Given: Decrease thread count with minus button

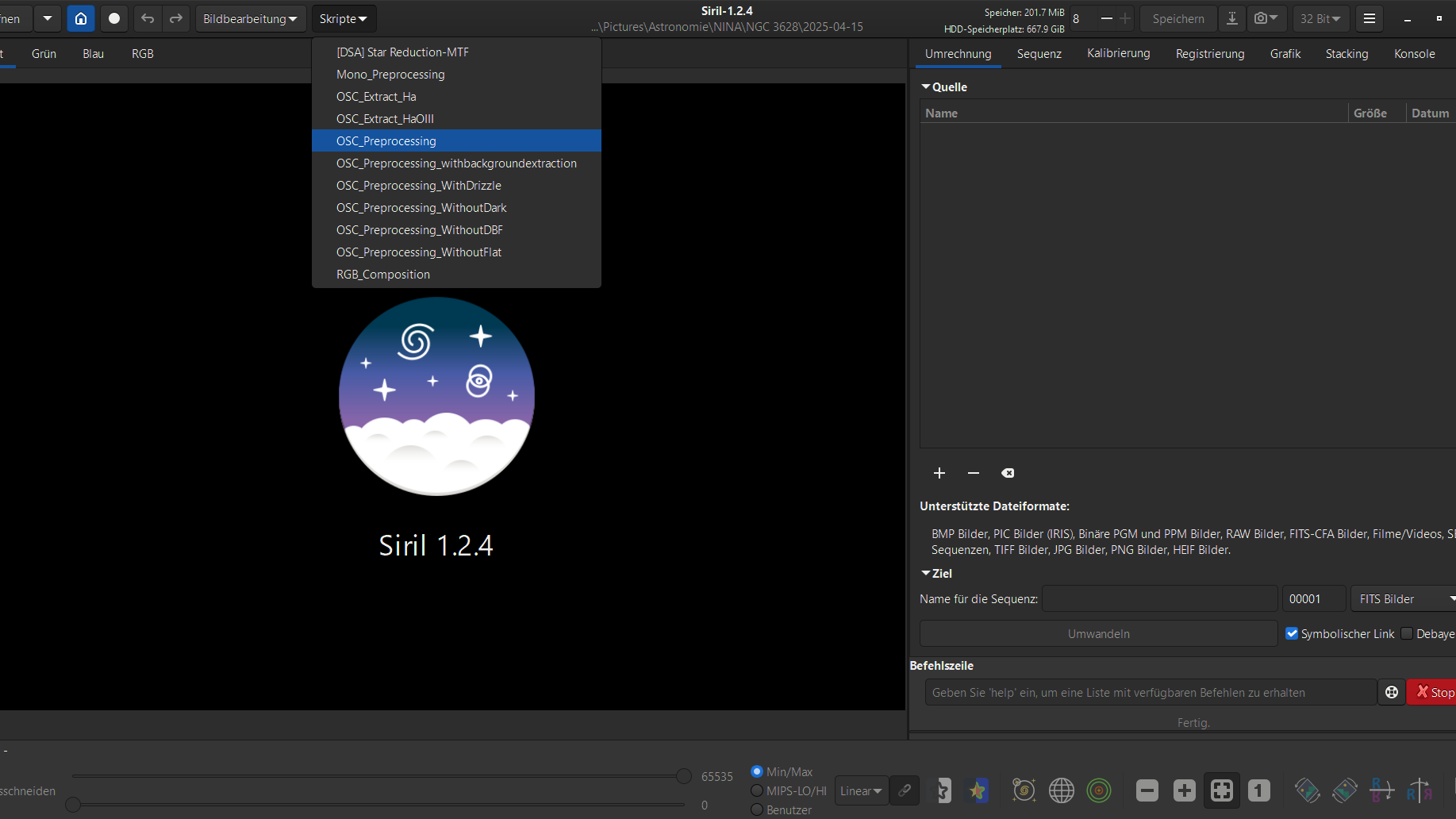Looking at the screenshot, I should click(x=1106, y=18).
